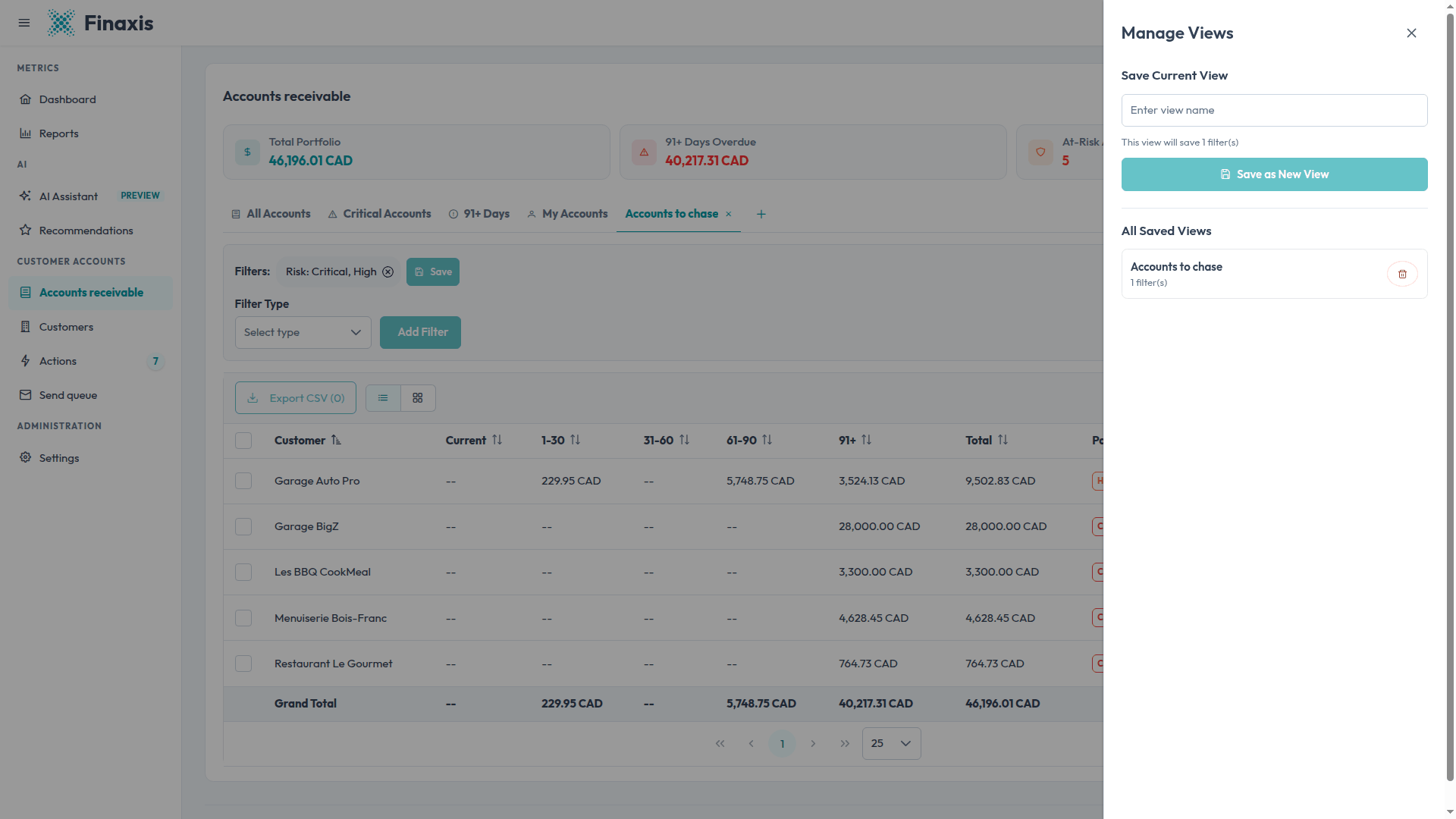Sort by Customer column
The width and height of the screenshot is (1456, 819).
(336, 441)
